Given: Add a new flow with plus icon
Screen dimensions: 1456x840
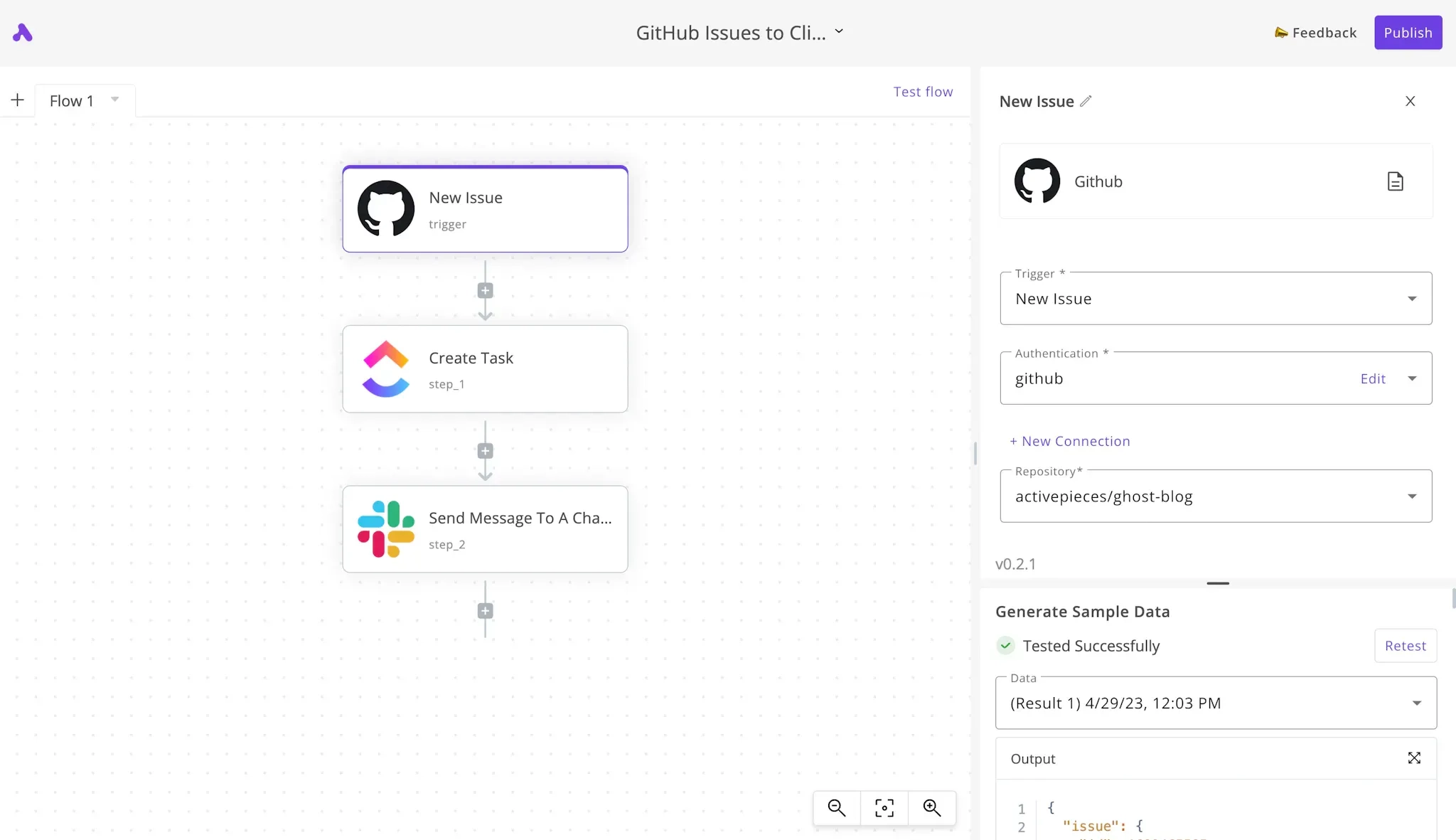Looking at the screenshot, I should tap(17, 100).
